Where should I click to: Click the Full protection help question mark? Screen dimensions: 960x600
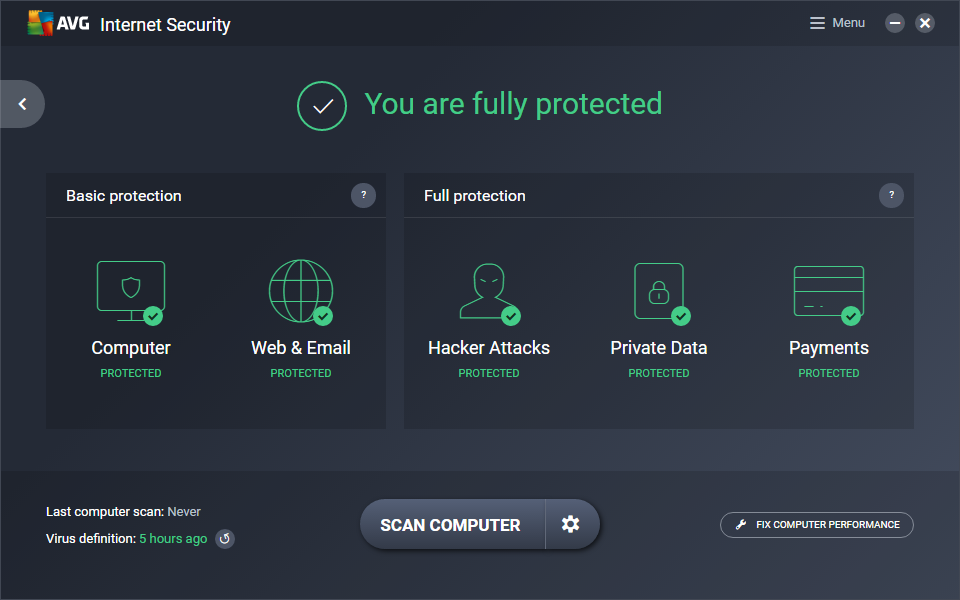891,195
